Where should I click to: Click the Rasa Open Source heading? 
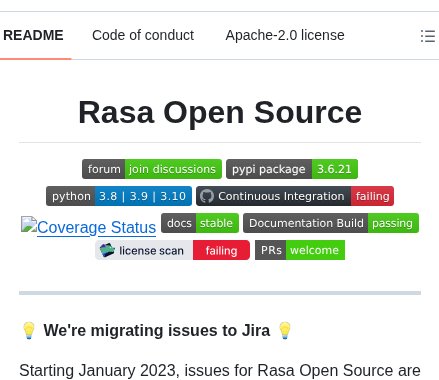[220, 113]
